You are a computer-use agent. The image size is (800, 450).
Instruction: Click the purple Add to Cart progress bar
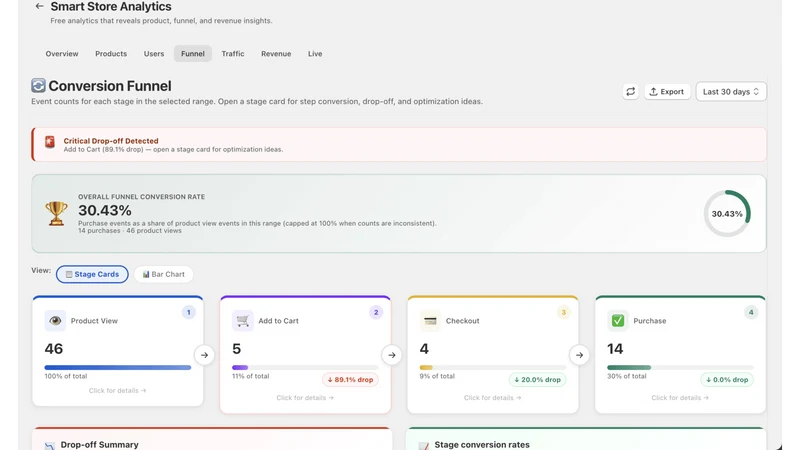[240, 367]
